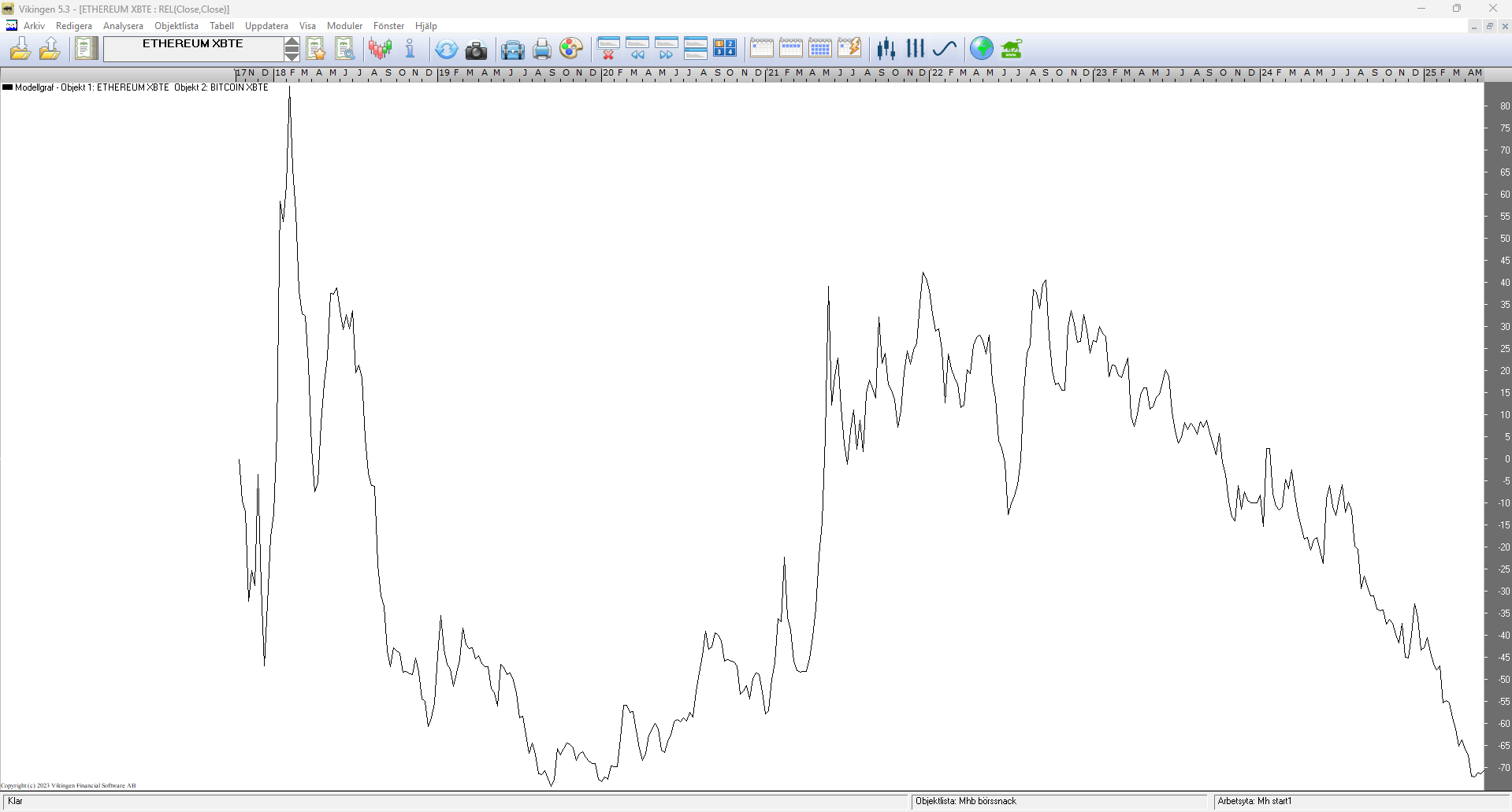The height and width of the screenshot is (812, 1512).
Task: Click the camera snapshot icon
Action: pos(476,50)
